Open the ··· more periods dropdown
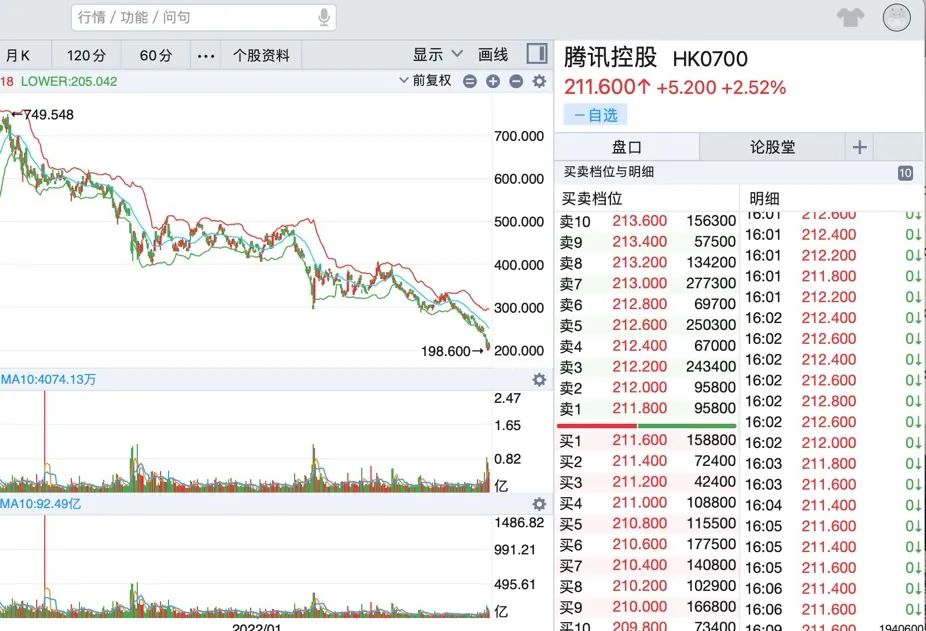This screenshot has height=631, width=926. pos(206,55)
